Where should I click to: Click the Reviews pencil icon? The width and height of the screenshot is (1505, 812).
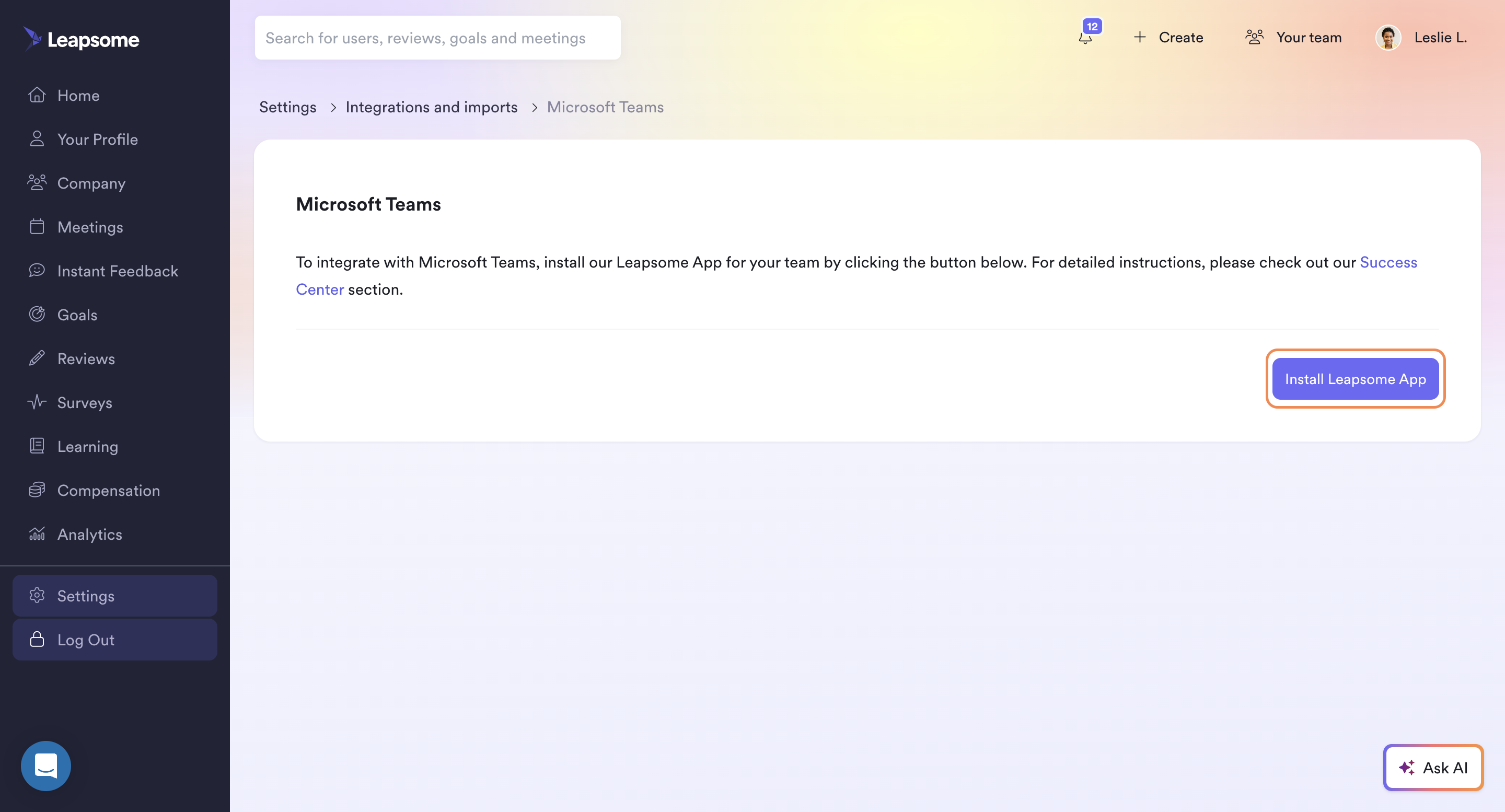pos(37,357)
